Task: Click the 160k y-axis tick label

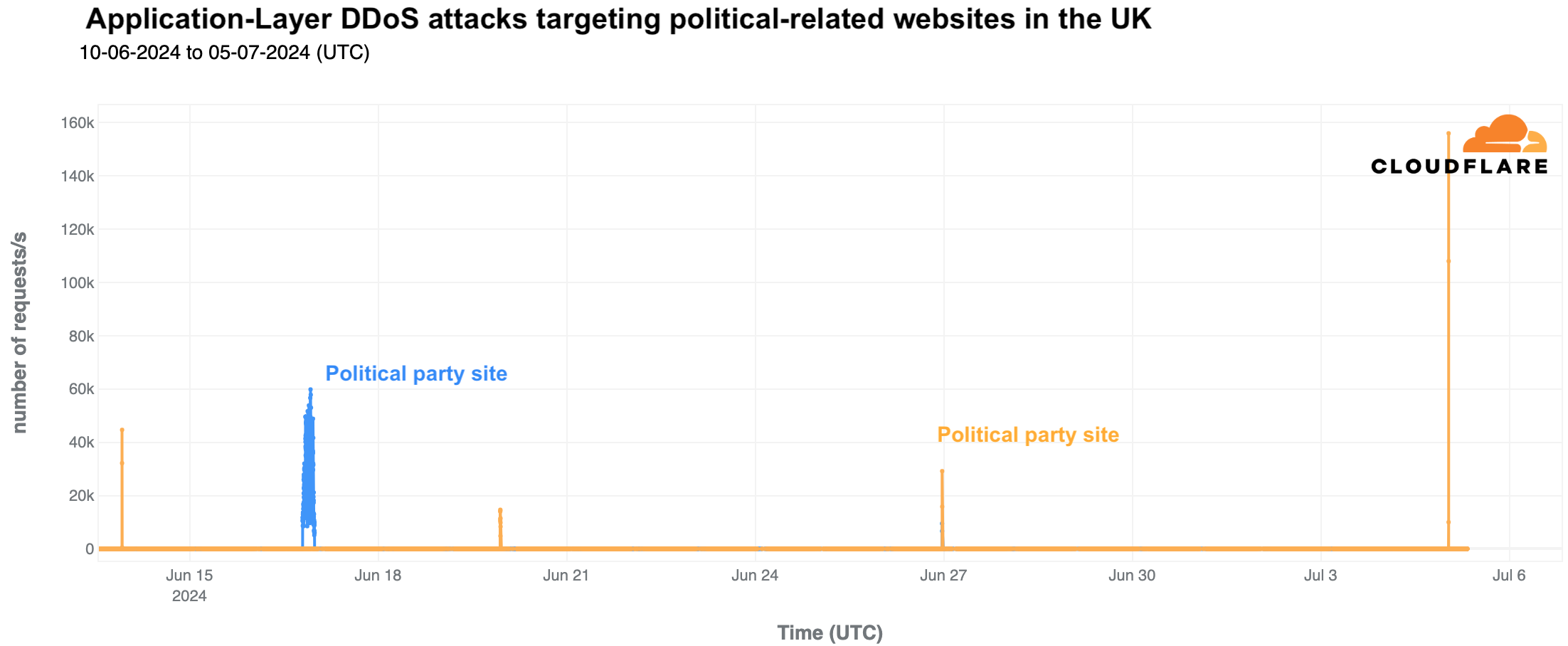Action: [78, 123]
